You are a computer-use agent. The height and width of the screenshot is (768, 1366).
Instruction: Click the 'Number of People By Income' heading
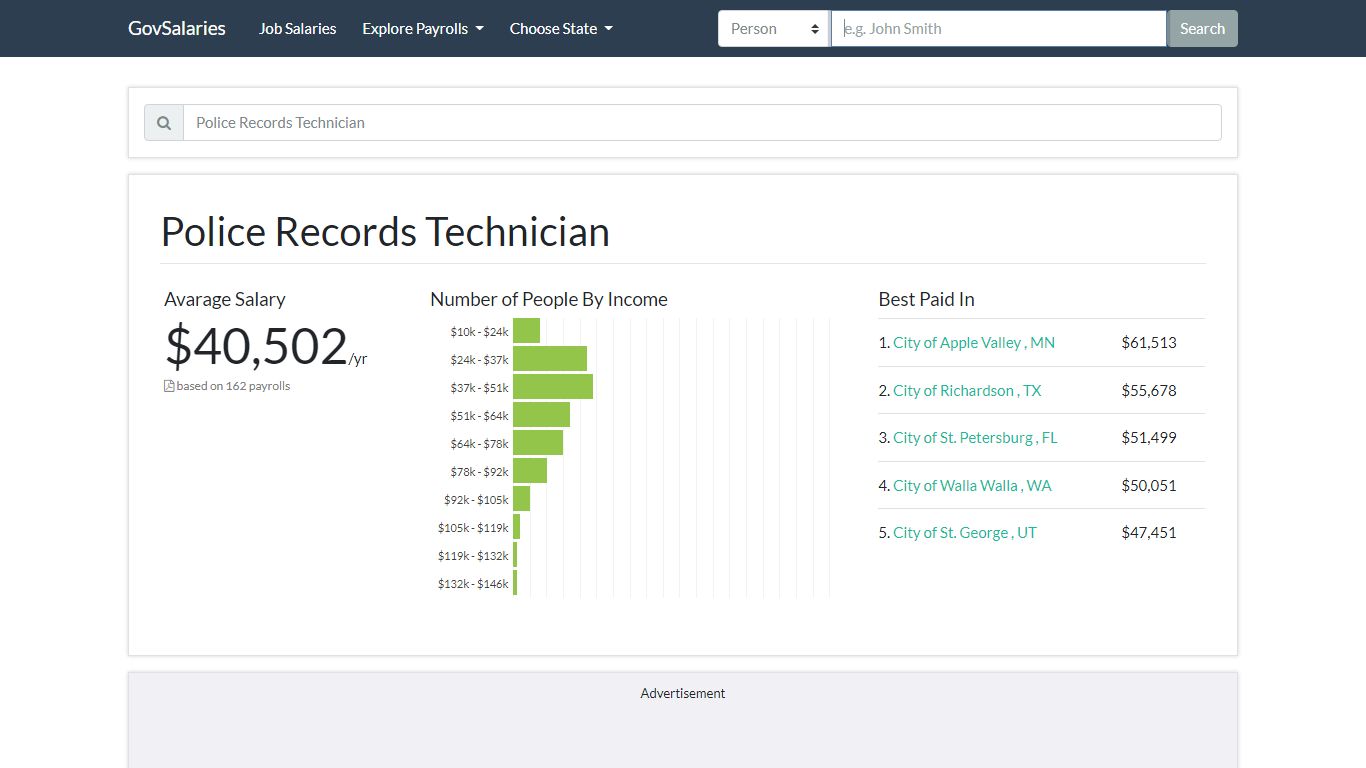[x=549, y=299]
